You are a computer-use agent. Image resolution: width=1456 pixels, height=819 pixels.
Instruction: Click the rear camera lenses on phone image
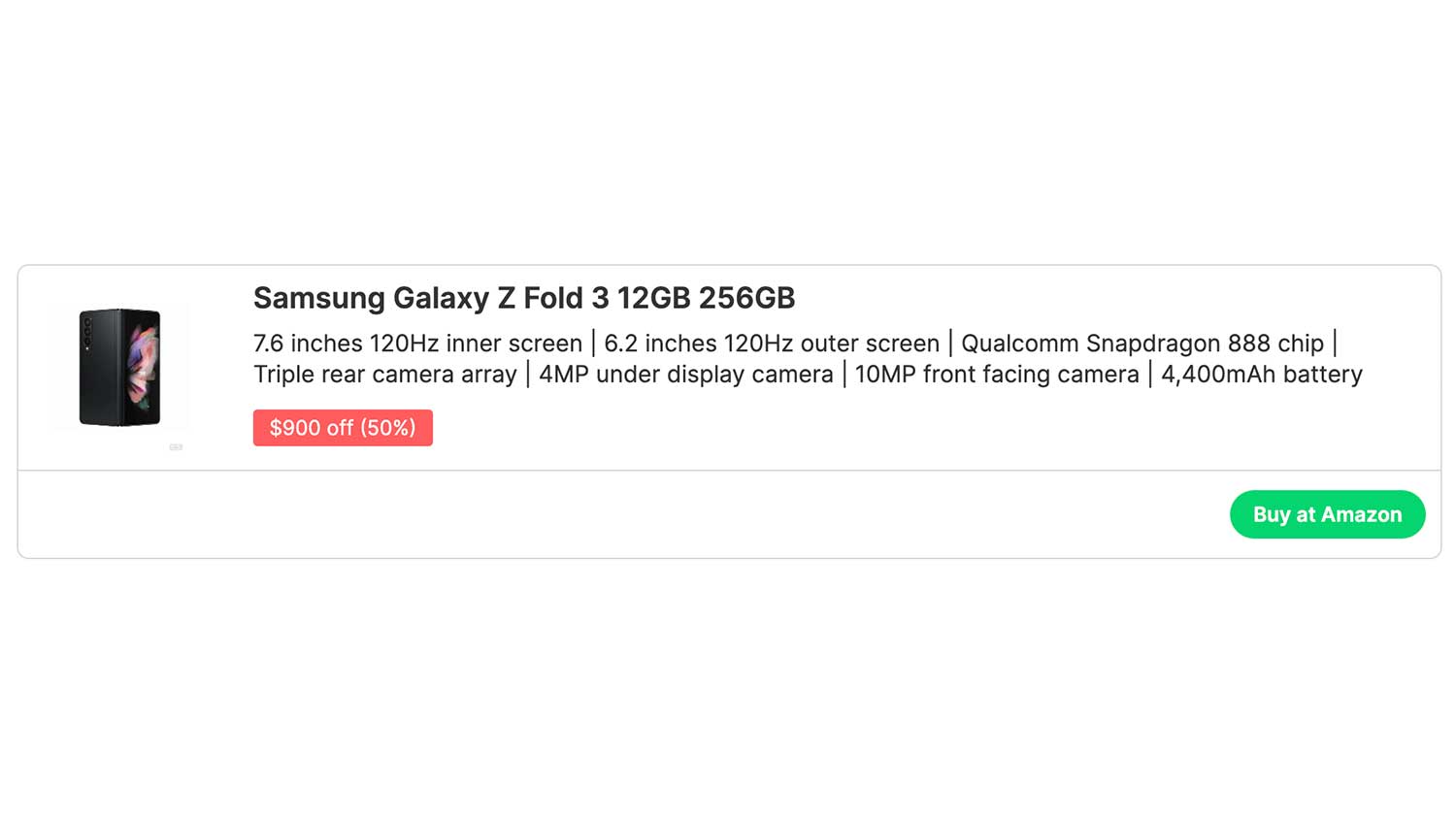pos(87,333)
